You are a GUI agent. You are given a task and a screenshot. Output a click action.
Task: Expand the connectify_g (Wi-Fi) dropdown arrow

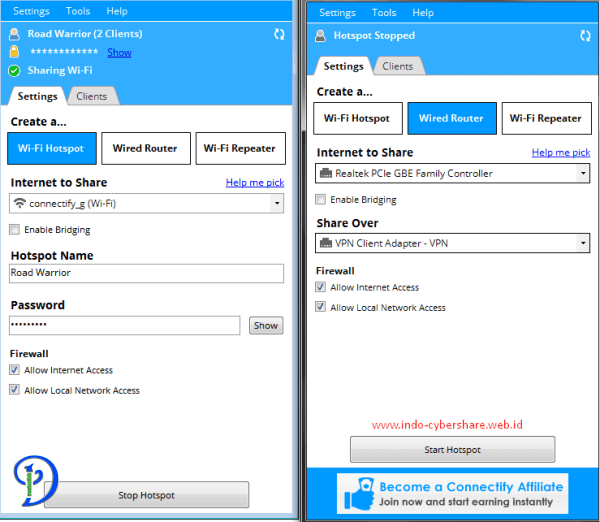click(x=277, y=203)
